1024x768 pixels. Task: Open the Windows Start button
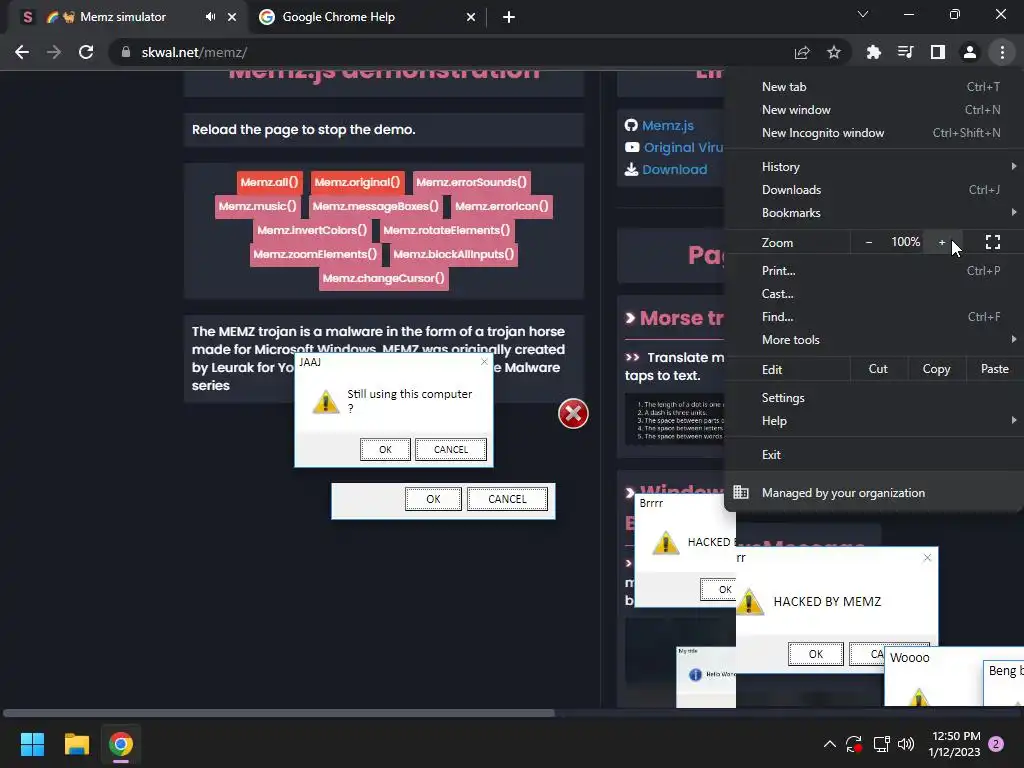tap(32, 744)
